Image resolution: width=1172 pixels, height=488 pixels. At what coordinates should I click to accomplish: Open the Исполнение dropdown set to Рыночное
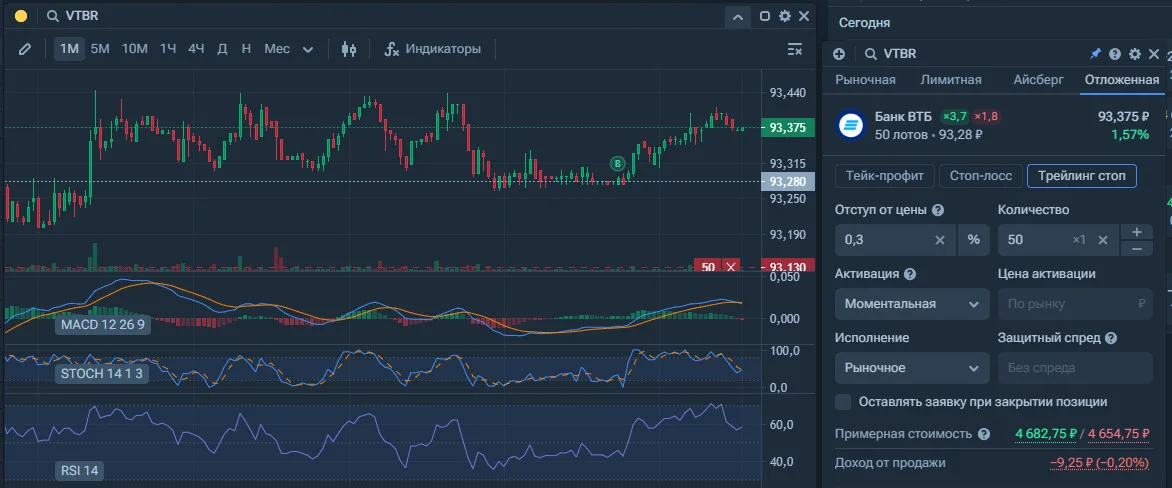pos(912,368)
